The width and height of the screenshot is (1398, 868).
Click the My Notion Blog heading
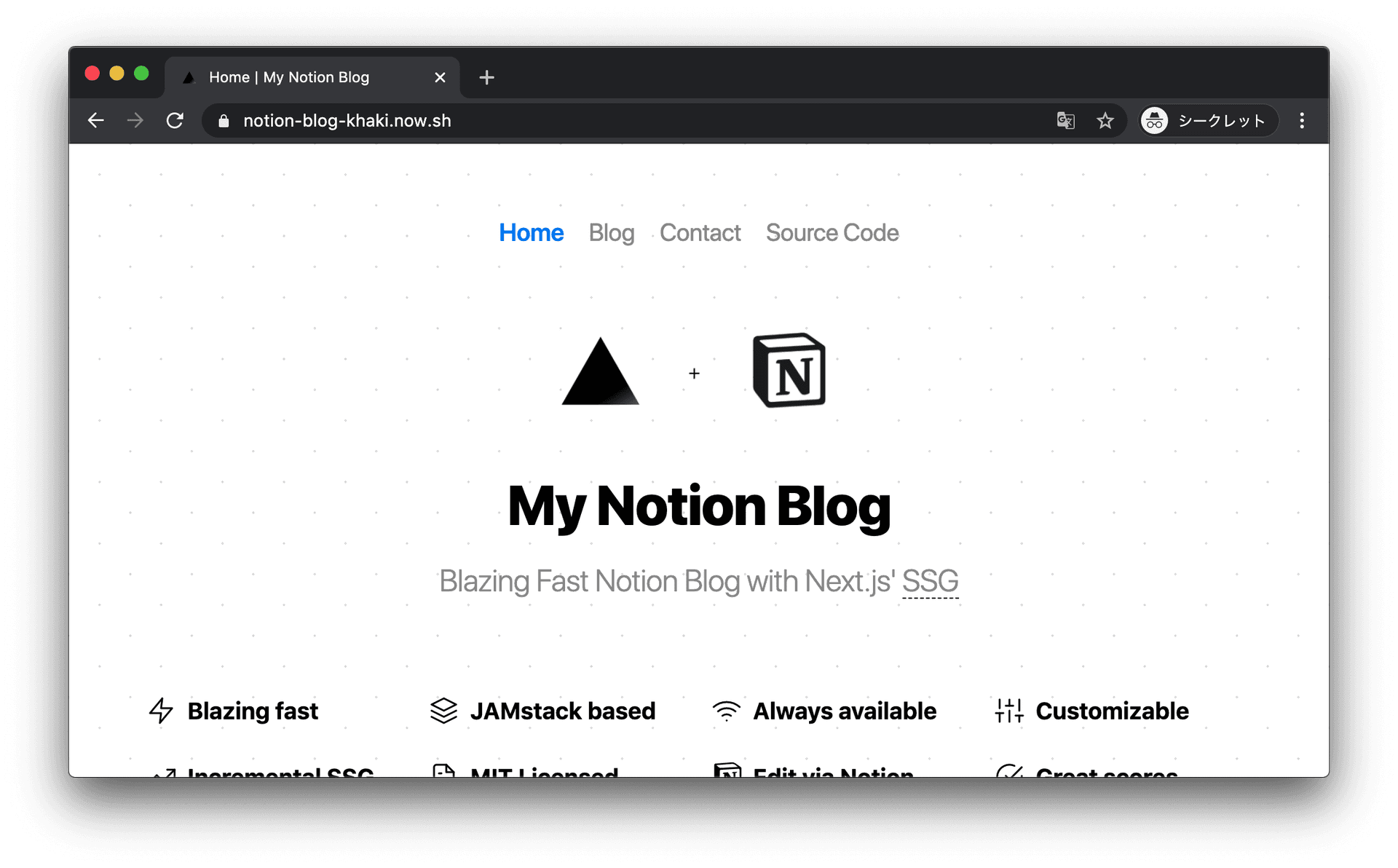point(699,506)
